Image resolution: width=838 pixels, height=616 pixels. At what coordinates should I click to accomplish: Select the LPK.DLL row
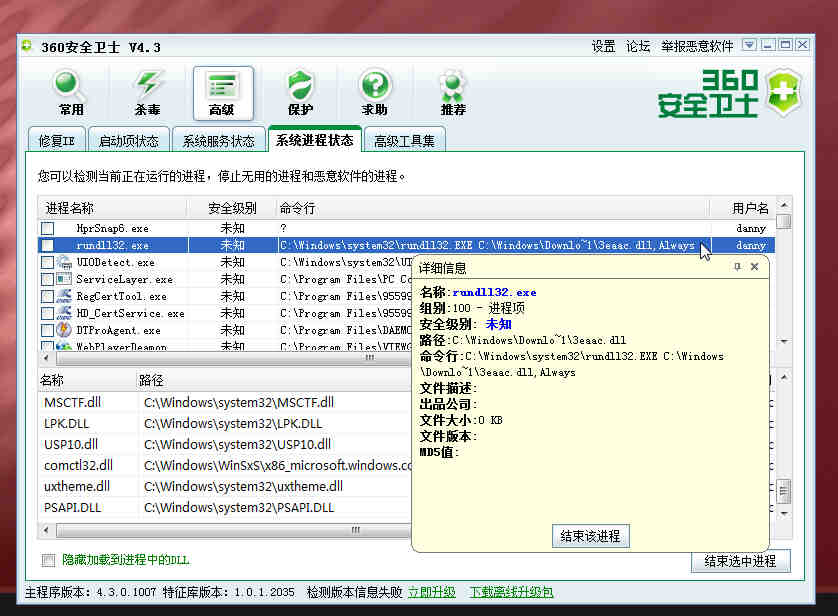[x=225, y=423]
